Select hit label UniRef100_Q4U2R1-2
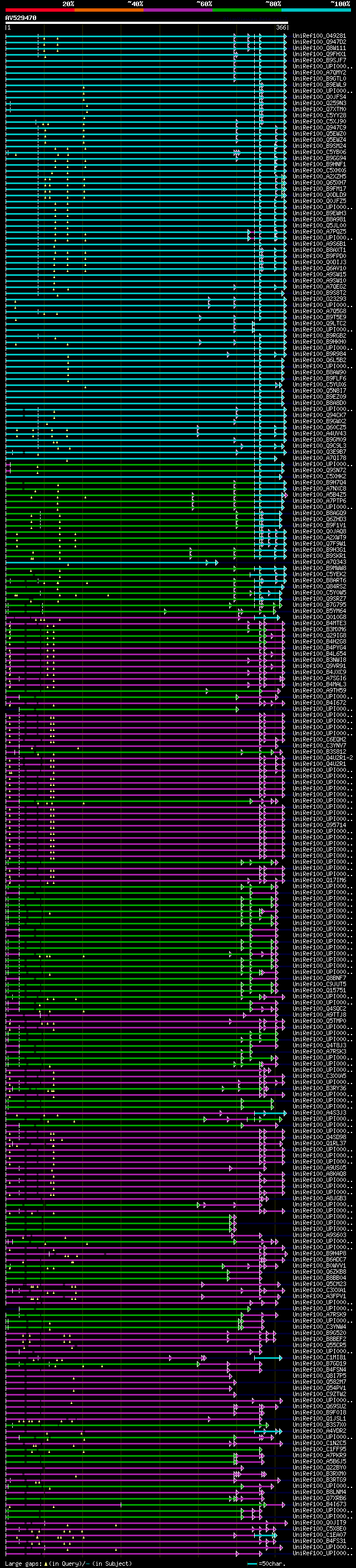This screenshot has height=1568, width=356. (x=323, y=758)
